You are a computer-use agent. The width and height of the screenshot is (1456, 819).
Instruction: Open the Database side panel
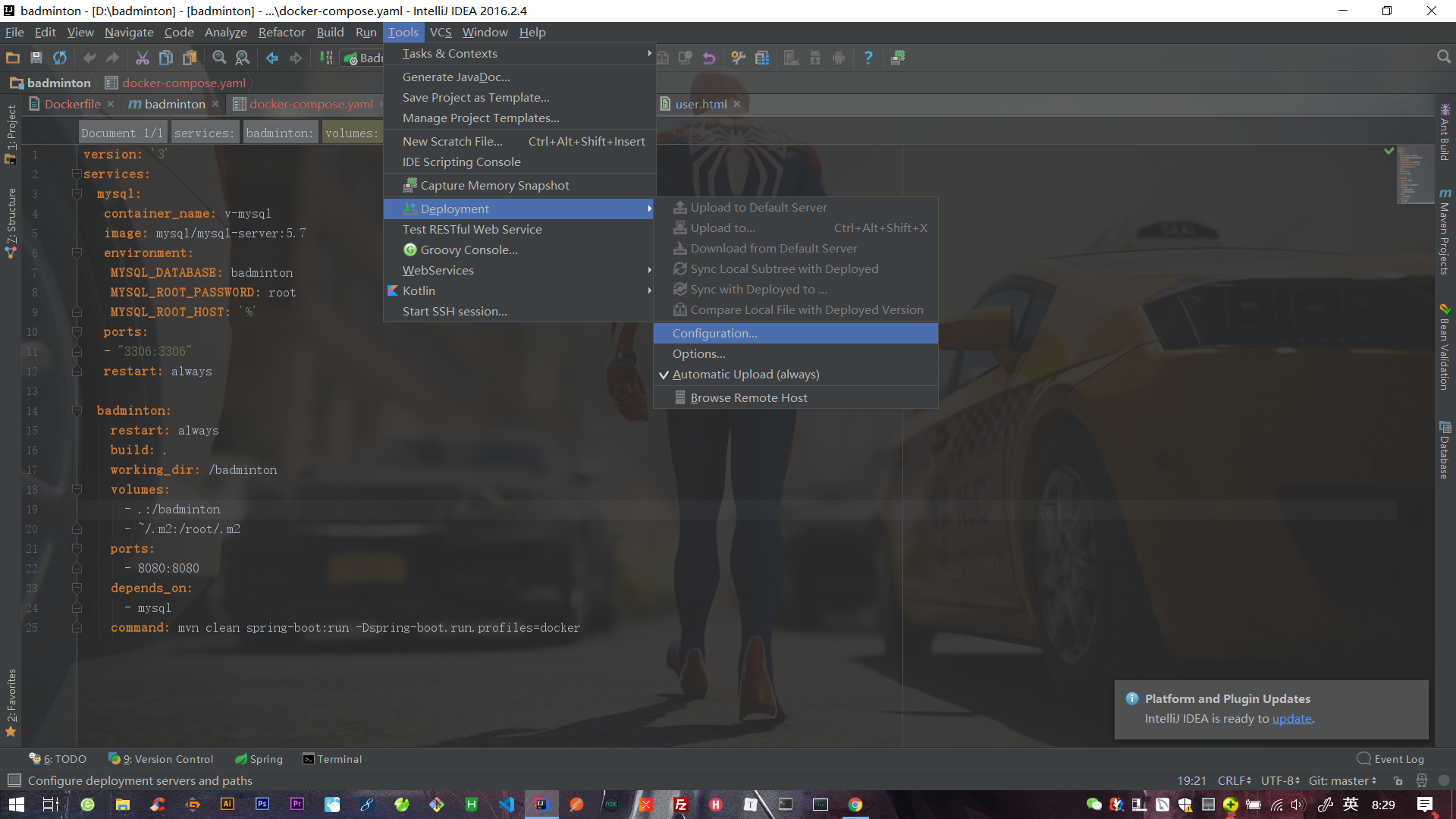coord(1445,450)
